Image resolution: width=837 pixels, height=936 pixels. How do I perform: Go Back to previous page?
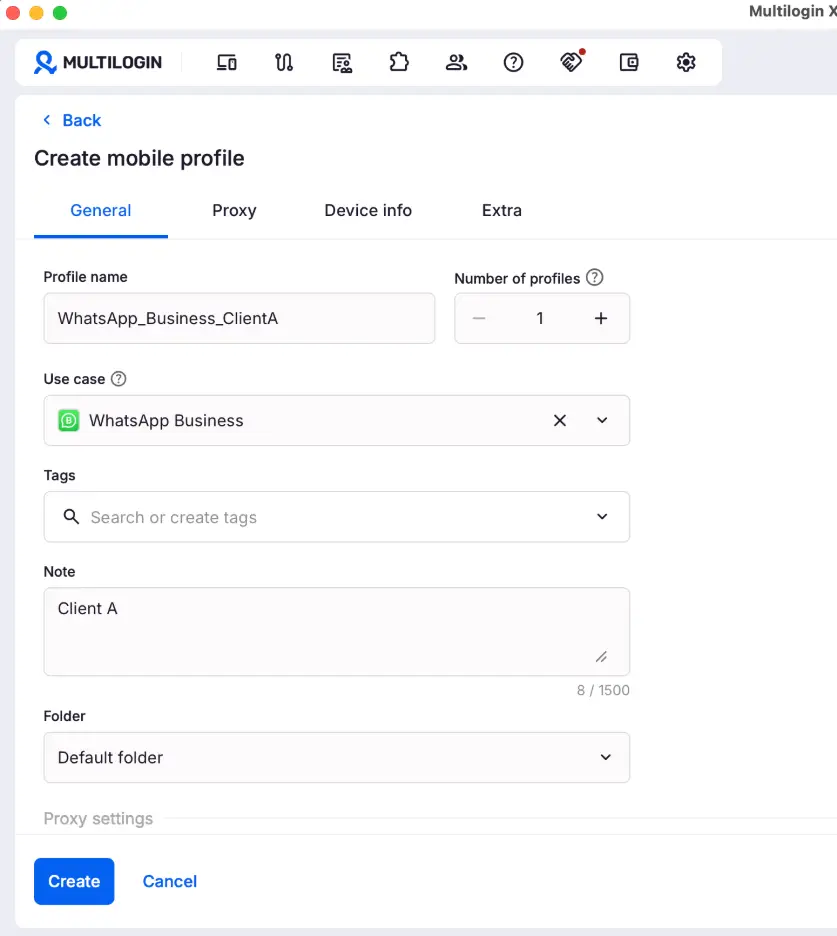[72, 120]
